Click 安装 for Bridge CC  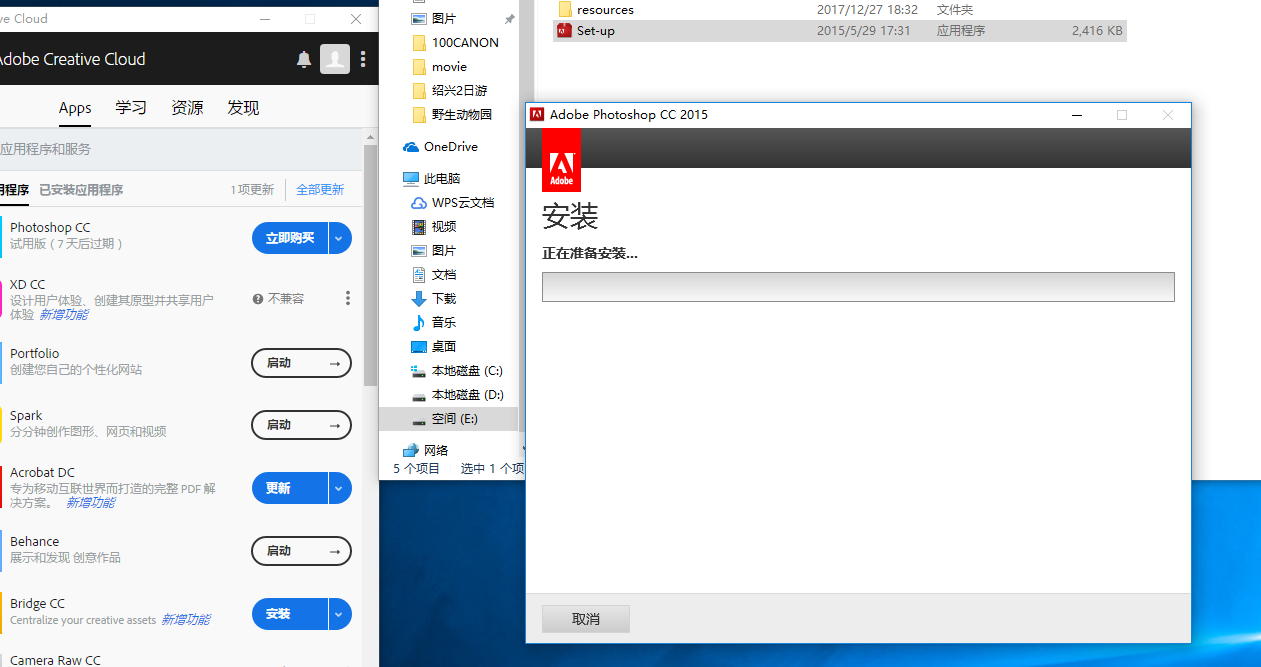coord(290,614)
